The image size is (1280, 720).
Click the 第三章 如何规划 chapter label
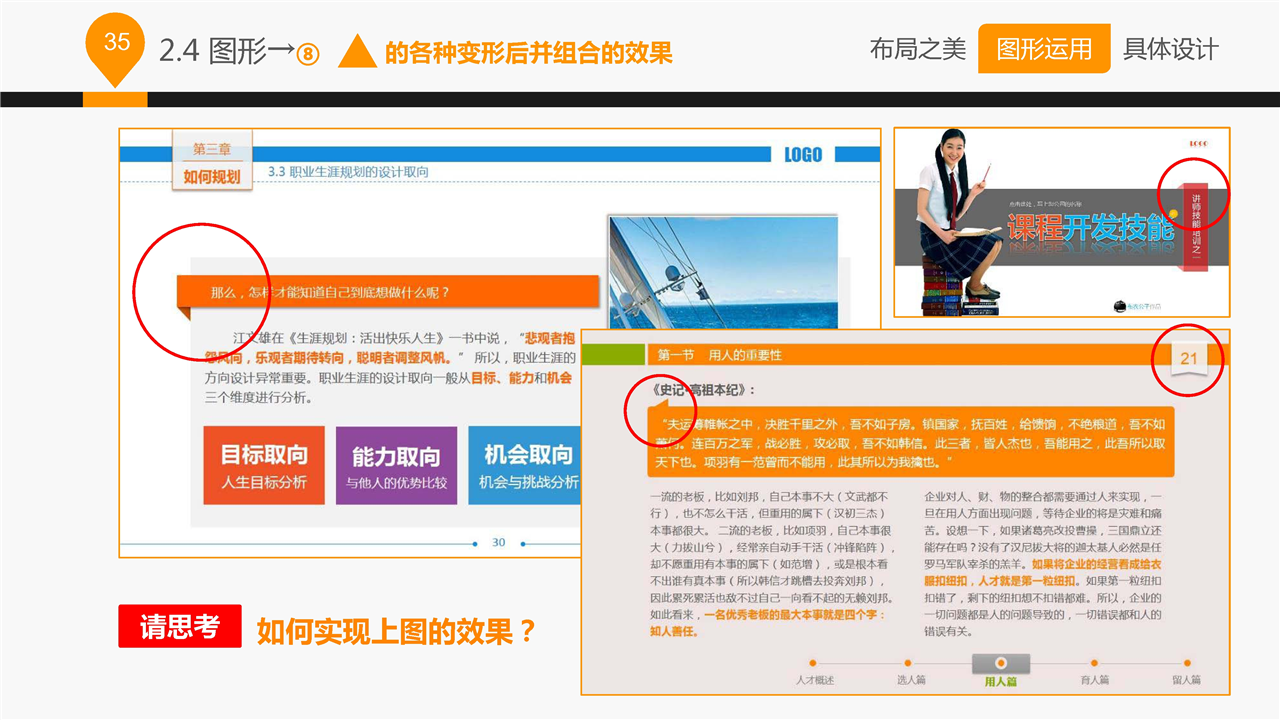(211, 162)
